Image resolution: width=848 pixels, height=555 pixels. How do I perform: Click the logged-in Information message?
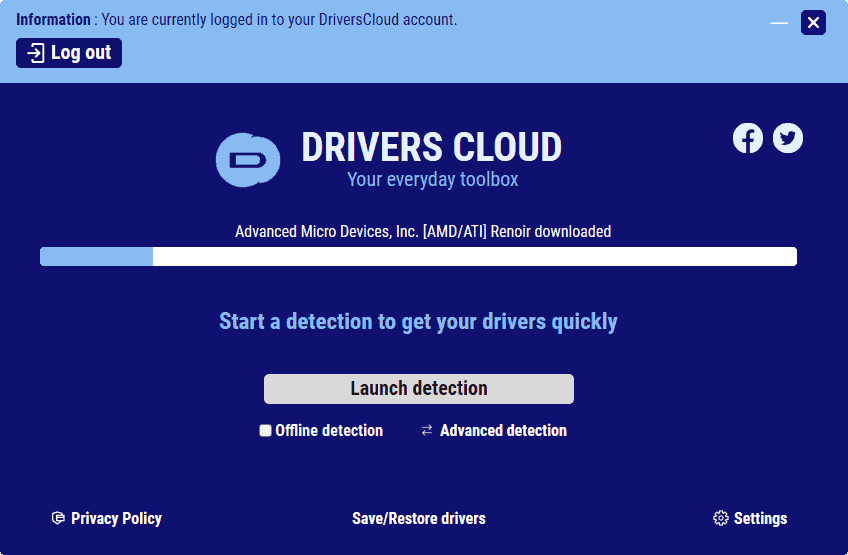236,20
